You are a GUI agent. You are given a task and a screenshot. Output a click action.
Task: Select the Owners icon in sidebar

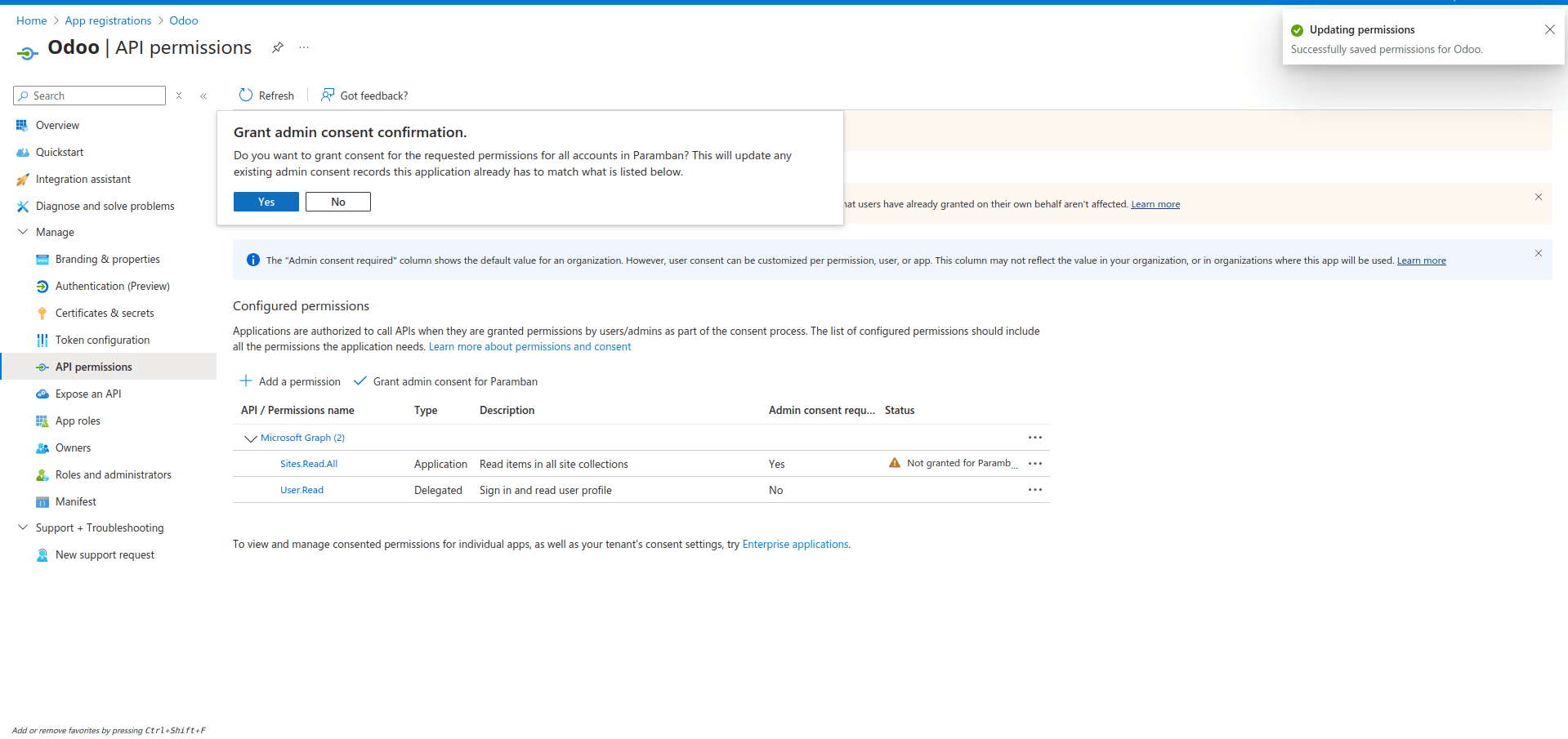(42, 447)
